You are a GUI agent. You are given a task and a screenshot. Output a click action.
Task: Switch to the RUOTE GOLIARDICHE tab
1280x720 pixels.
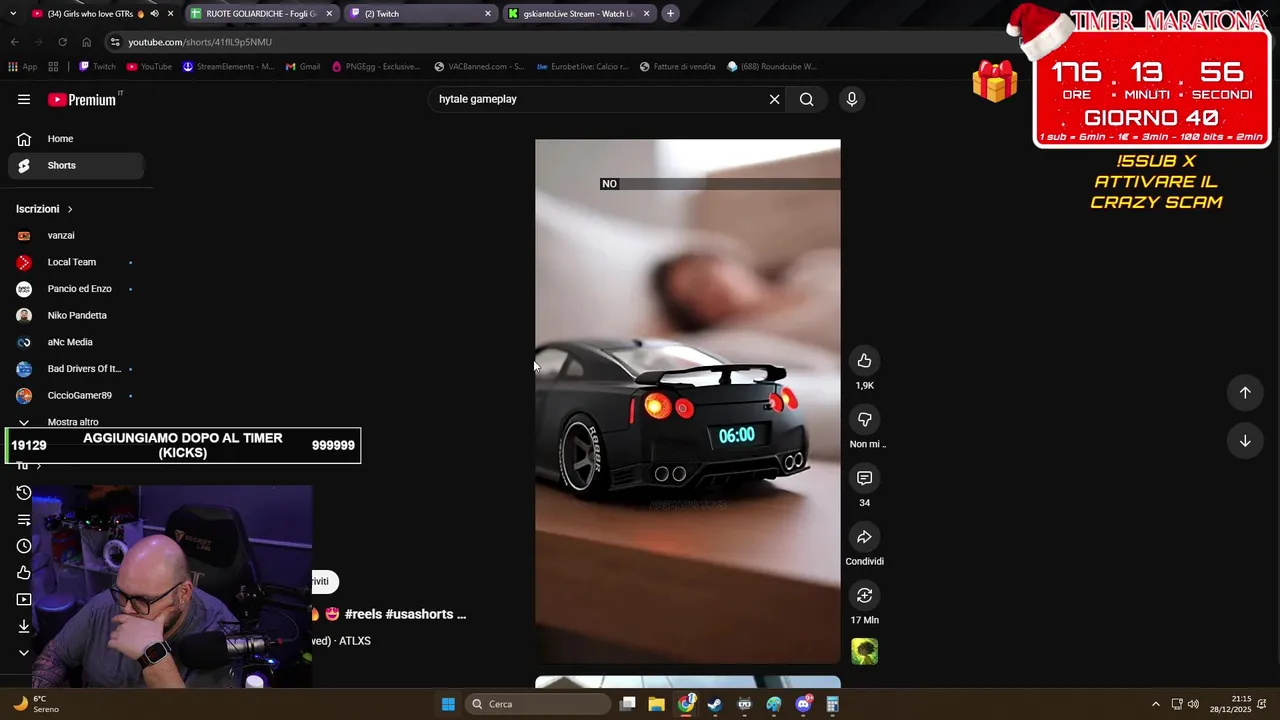coord(260,14)
